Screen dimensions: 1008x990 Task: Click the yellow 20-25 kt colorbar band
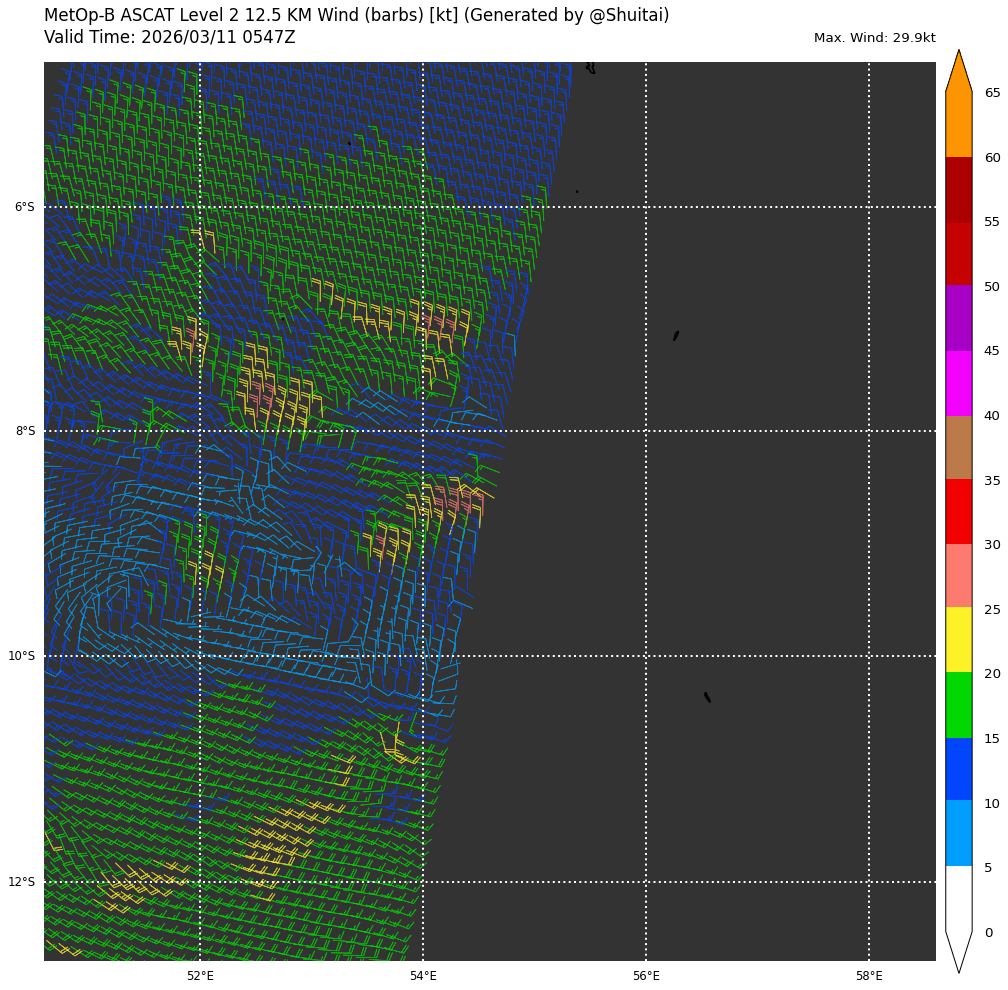click(958, 640)
